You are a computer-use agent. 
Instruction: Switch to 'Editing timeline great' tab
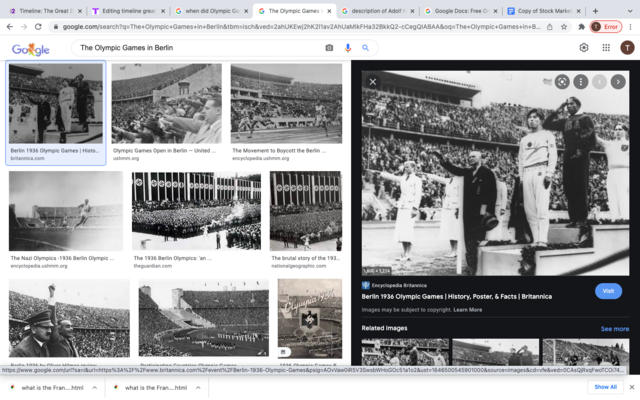[129, 11]
